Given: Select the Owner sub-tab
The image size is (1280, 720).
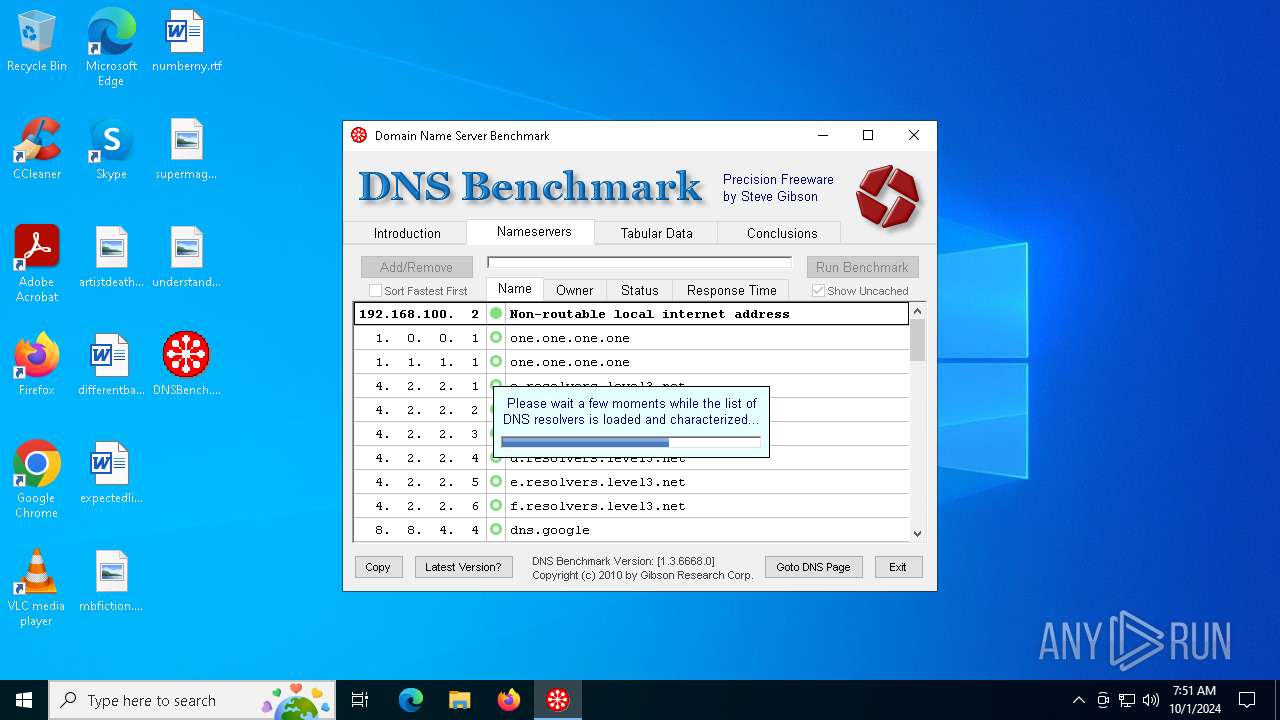Looking at the screenshot, I should [x=574, y=290].
